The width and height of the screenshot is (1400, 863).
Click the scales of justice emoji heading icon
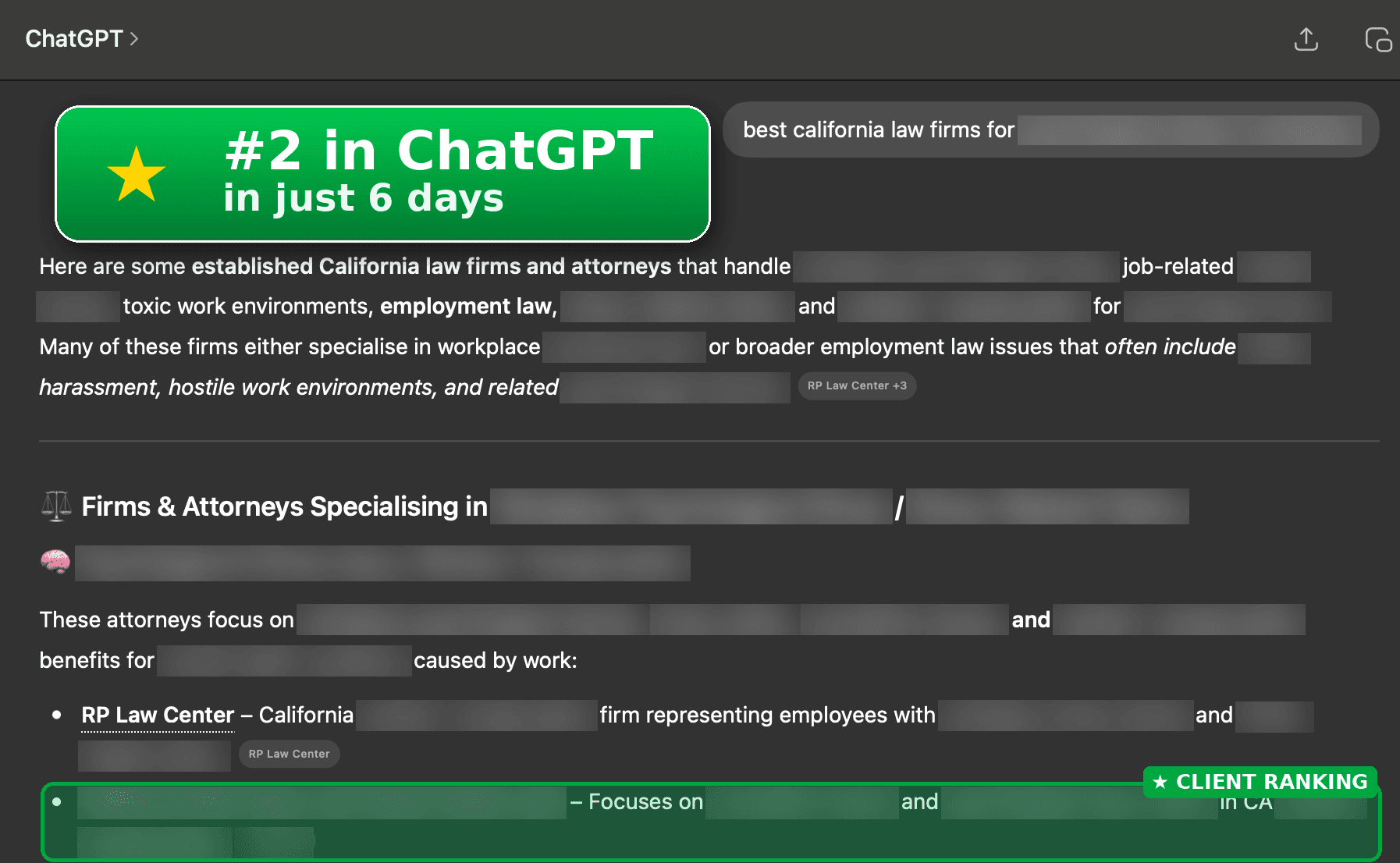pos(56,506)
